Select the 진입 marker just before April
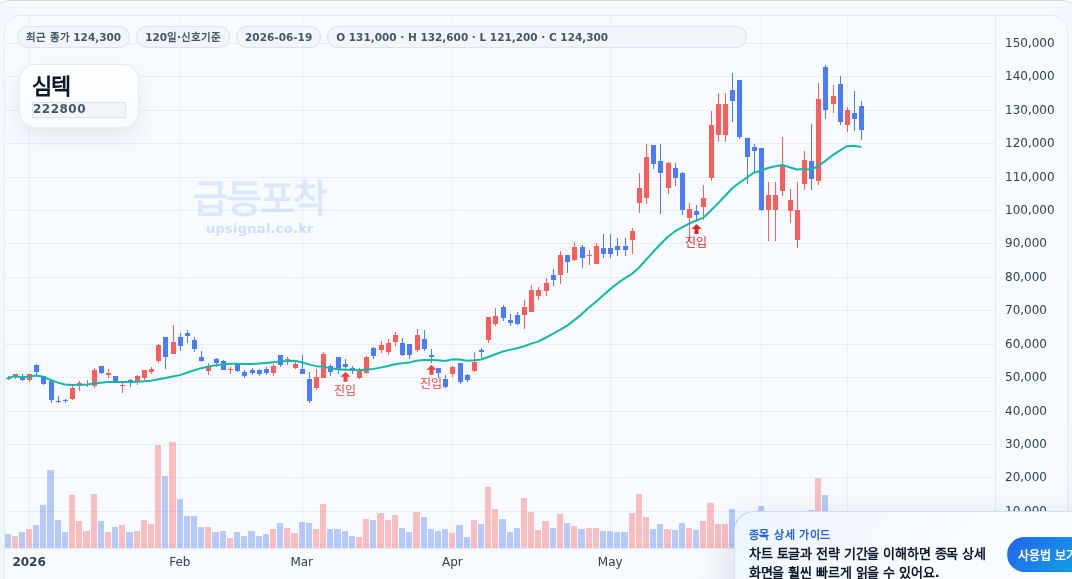This screenshot has width=1072, height=579. pos(431,378)
